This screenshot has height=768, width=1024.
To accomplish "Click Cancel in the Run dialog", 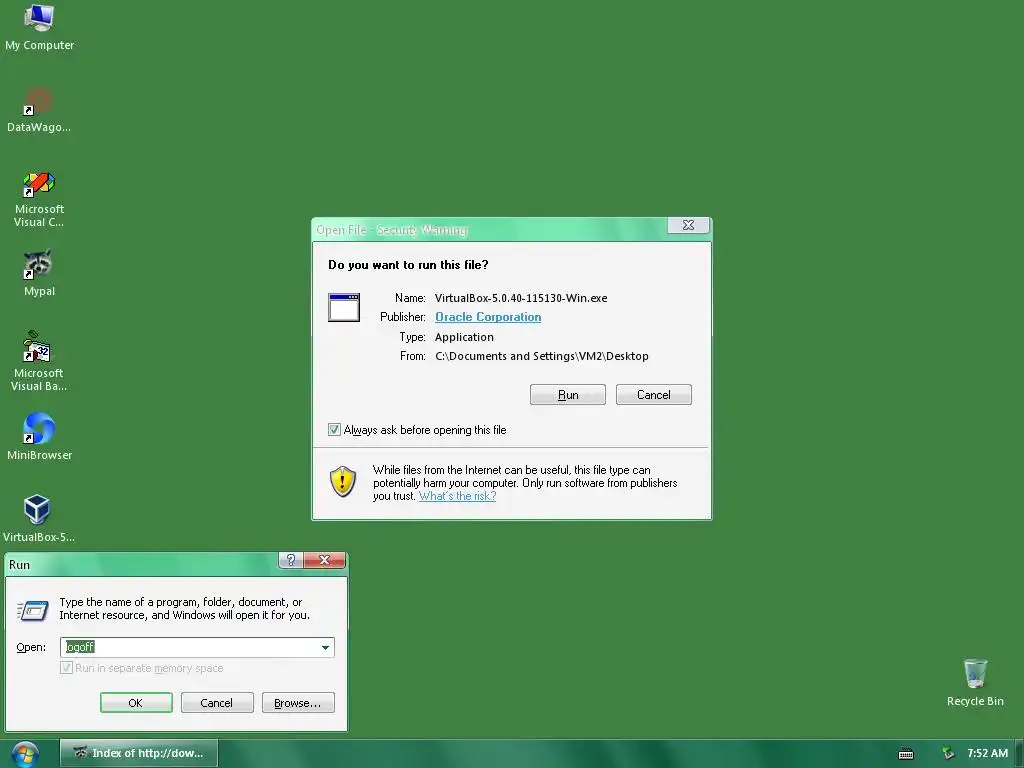I will click(x=217, y=703).
